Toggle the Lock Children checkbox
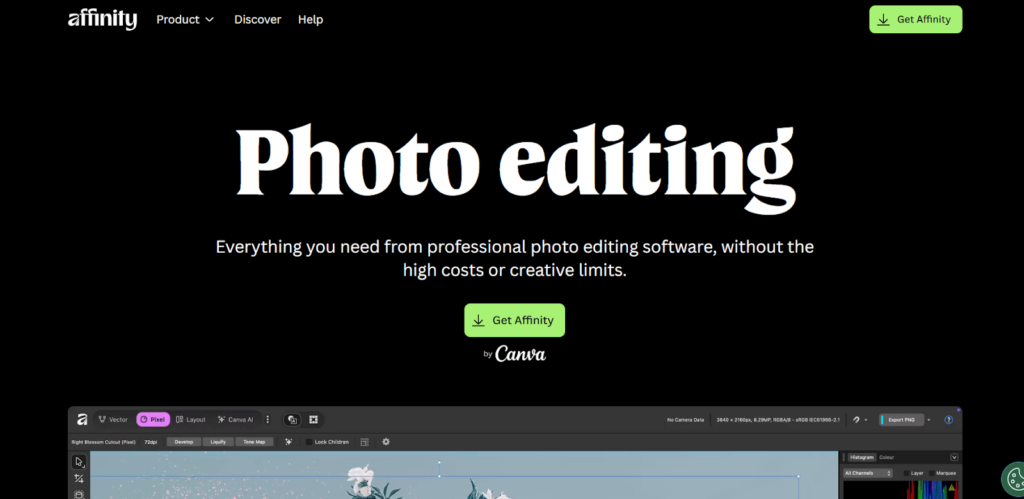Viewport: 1024px width, 499px height. [x=309, y=441]
